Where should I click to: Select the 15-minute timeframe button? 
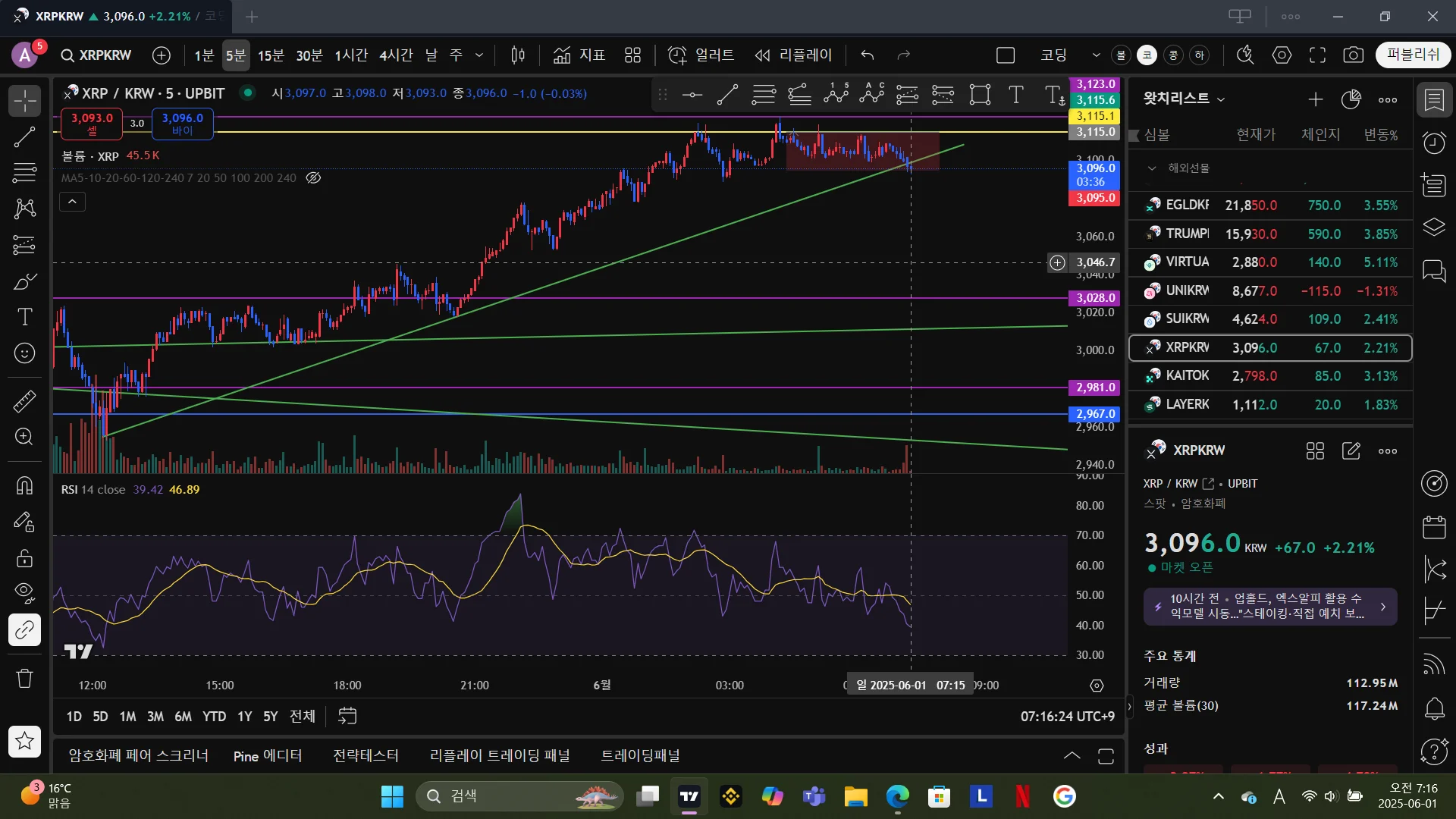pos(271,55)
